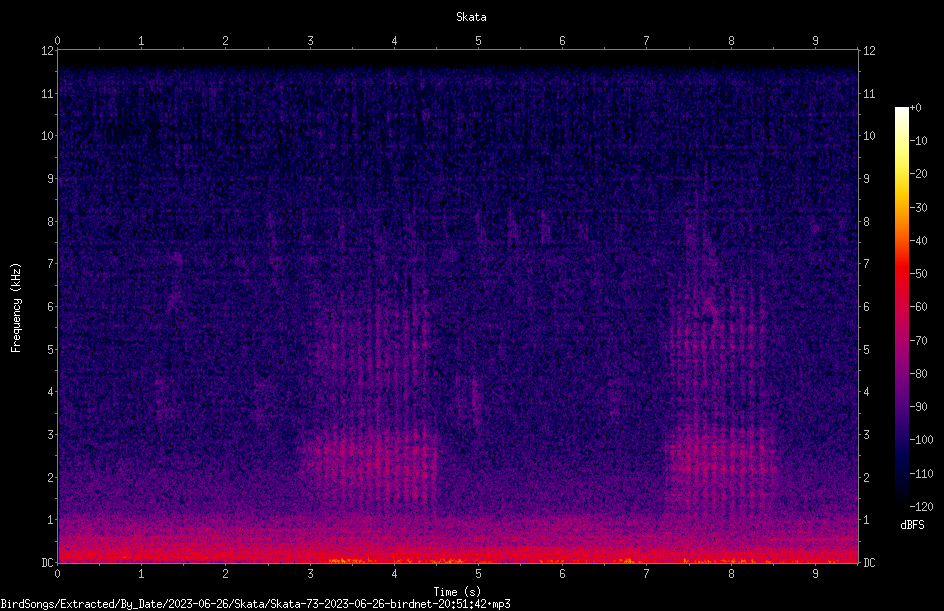Click the "5" label on the top time axis
This screenshot has height=611, width=944.
(x=478, y=40)
